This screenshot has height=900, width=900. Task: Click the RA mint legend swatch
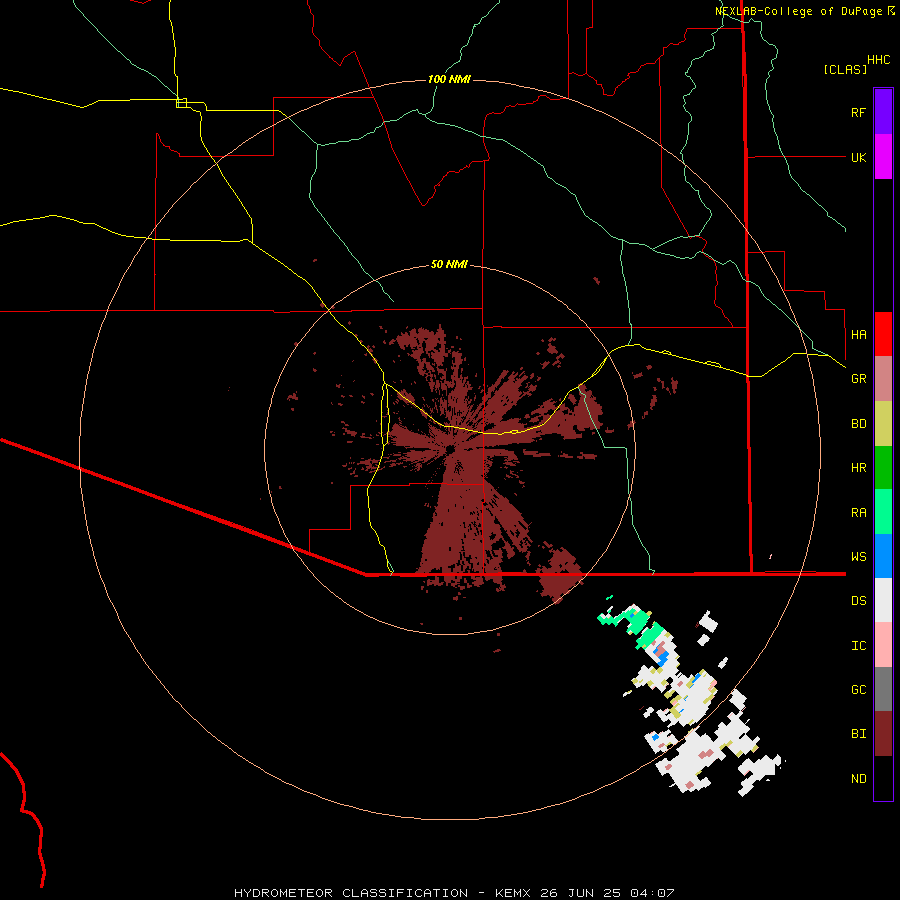(x=883, y=512)
